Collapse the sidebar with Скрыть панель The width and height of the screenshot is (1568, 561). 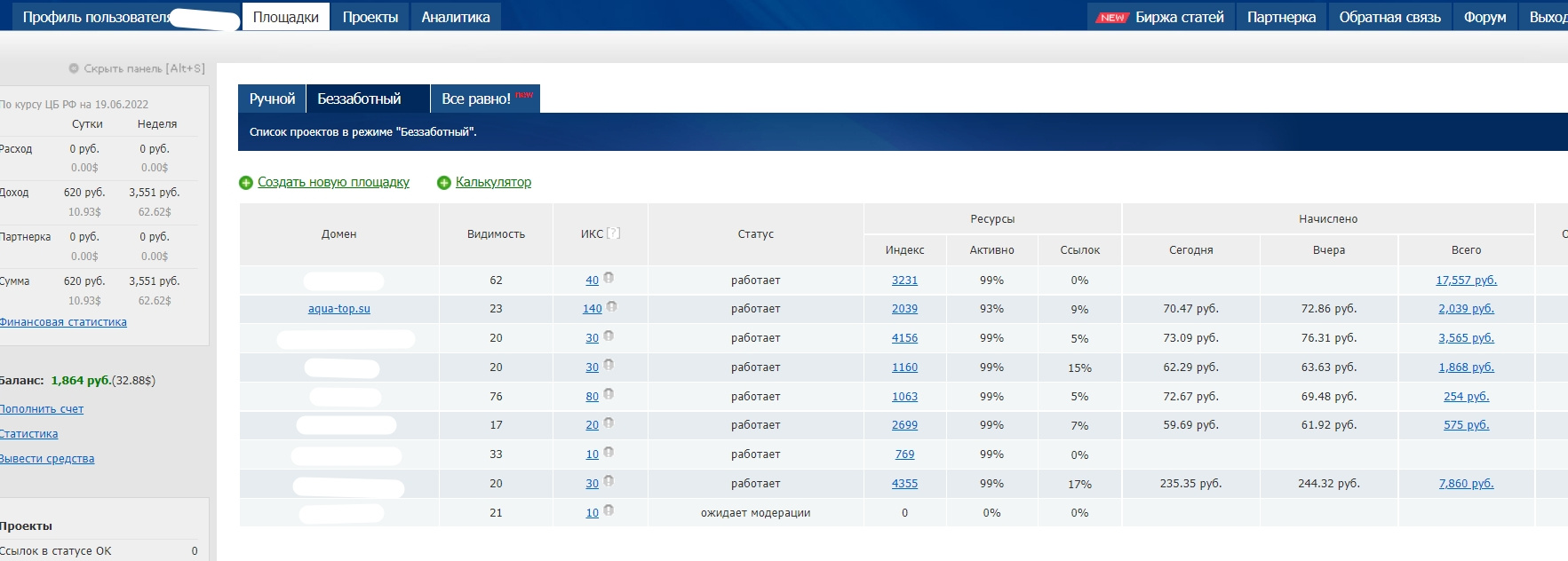click(144, 68)
